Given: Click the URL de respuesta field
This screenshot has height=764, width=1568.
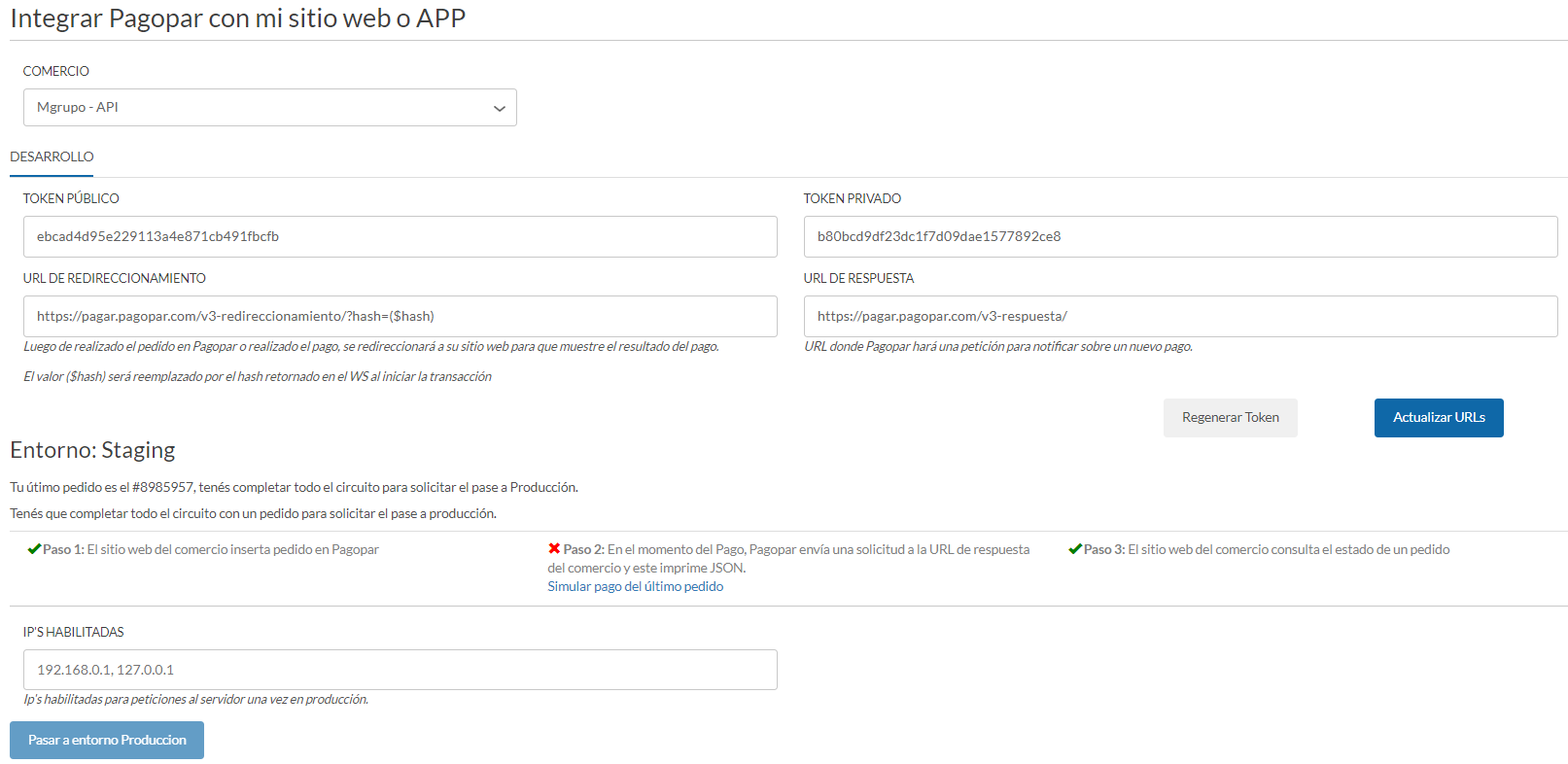Looking at the screenshot, I should coord(1180,316).
